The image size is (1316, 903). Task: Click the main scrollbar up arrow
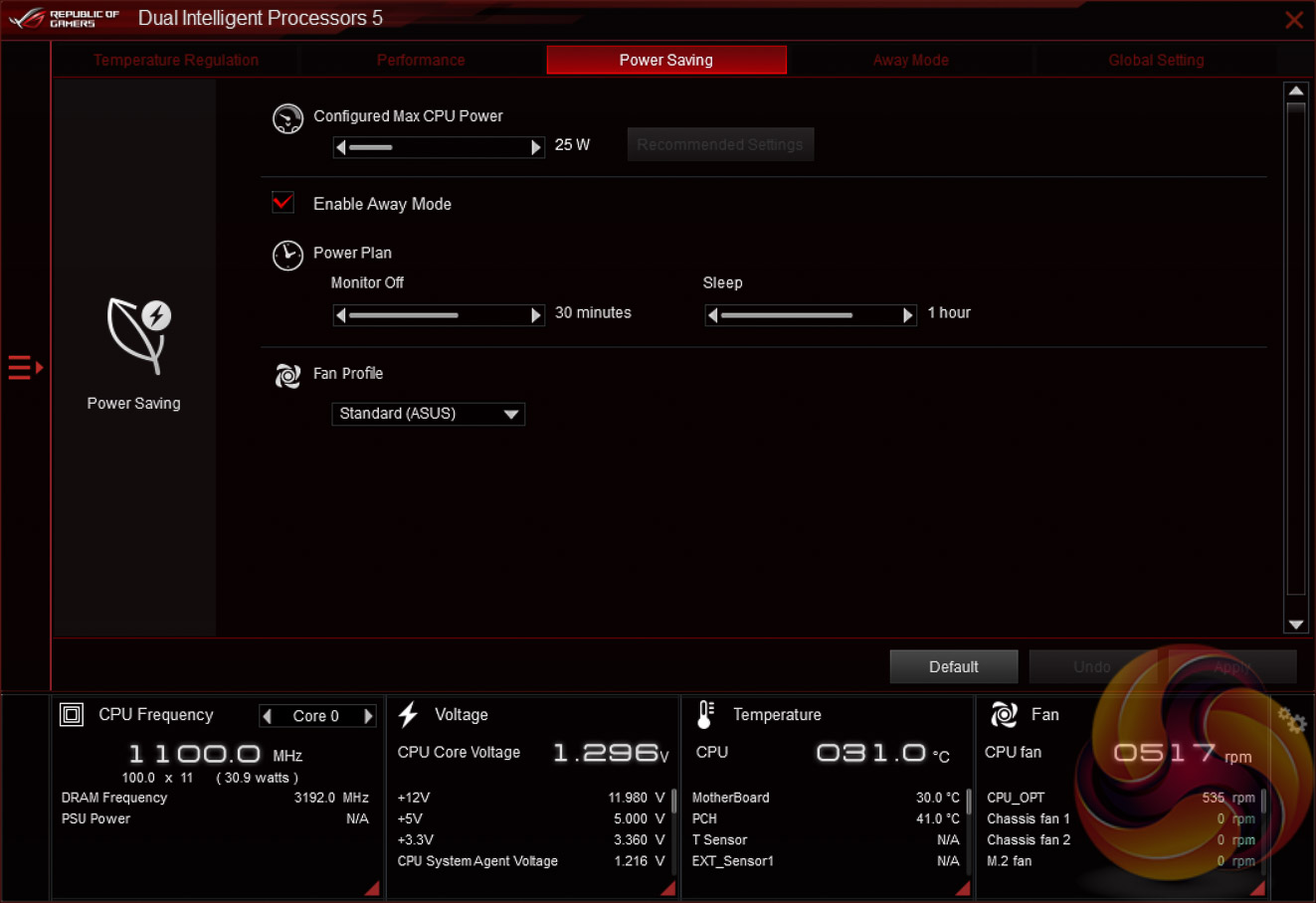[x=1295, y=91]
